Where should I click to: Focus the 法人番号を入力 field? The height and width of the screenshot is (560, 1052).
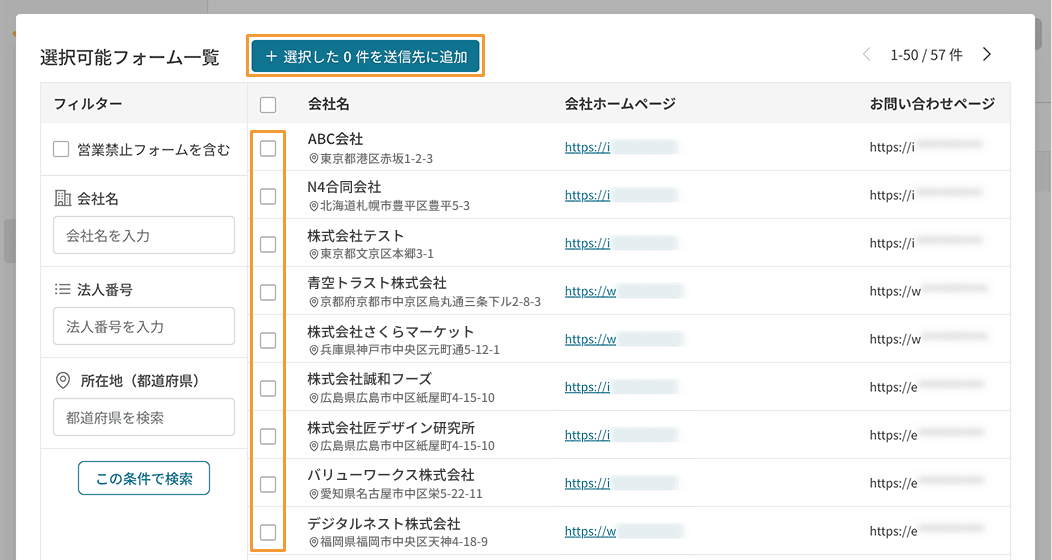(x=144, y=327)
